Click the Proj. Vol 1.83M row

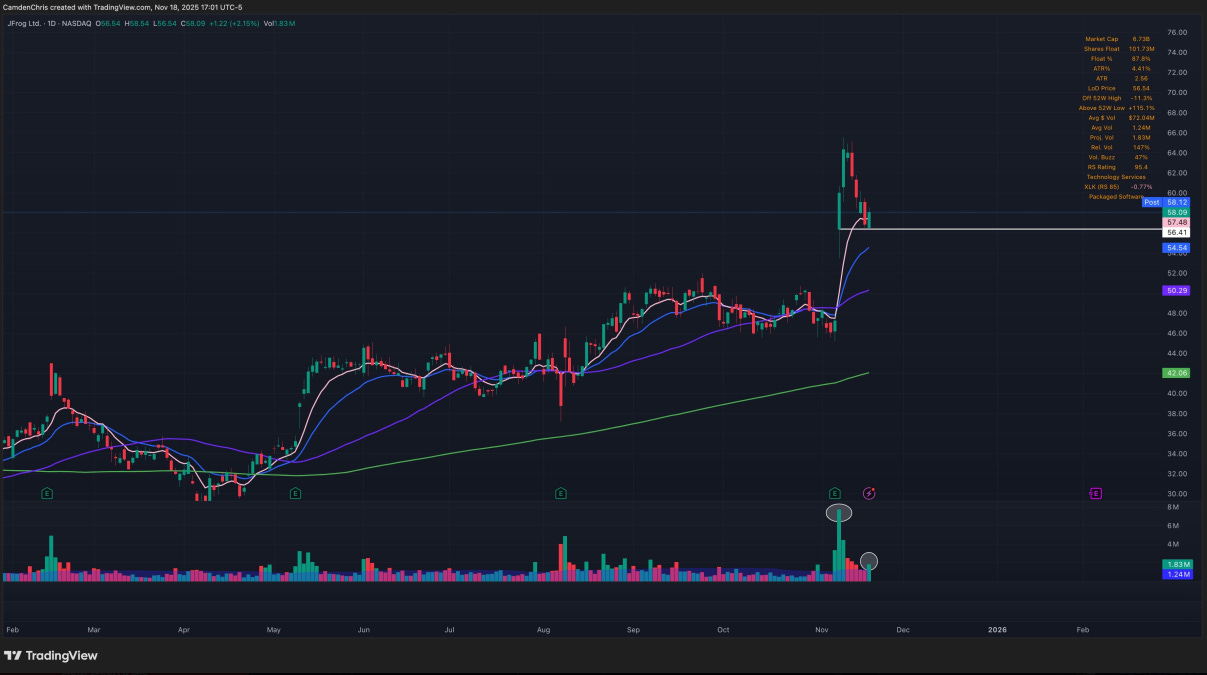[x=1119, y=137]
